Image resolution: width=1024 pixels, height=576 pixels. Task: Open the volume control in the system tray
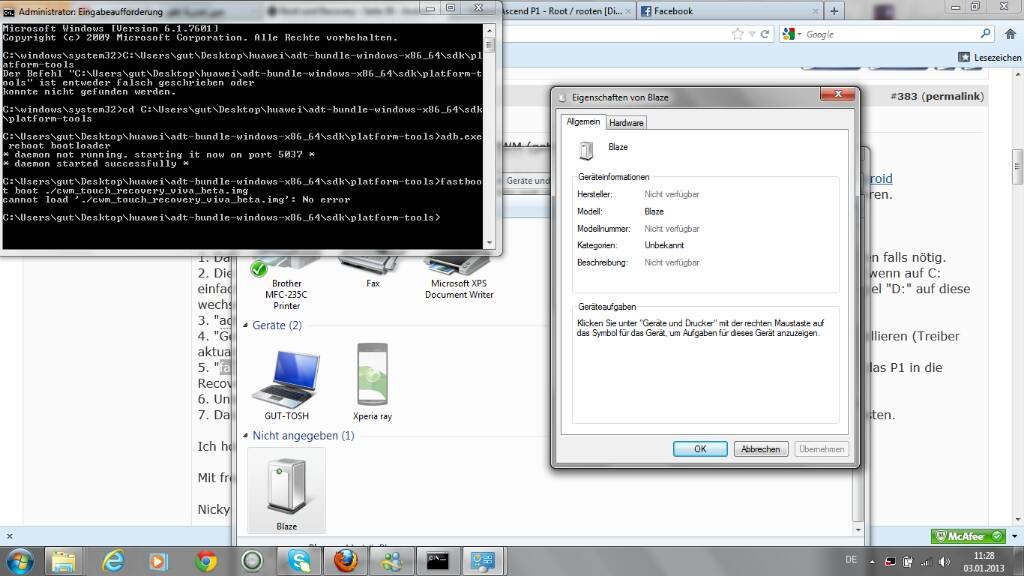coord(944,562)
